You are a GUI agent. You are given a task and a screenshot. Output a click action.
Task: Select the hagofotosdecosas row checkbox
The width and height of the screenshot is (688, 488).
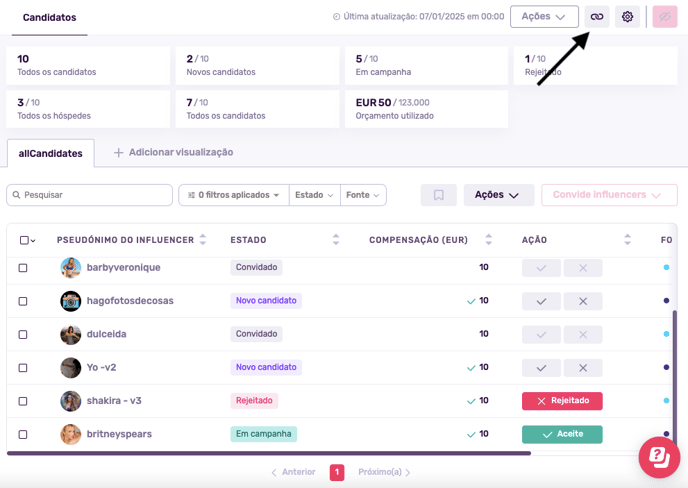[23, 301]
